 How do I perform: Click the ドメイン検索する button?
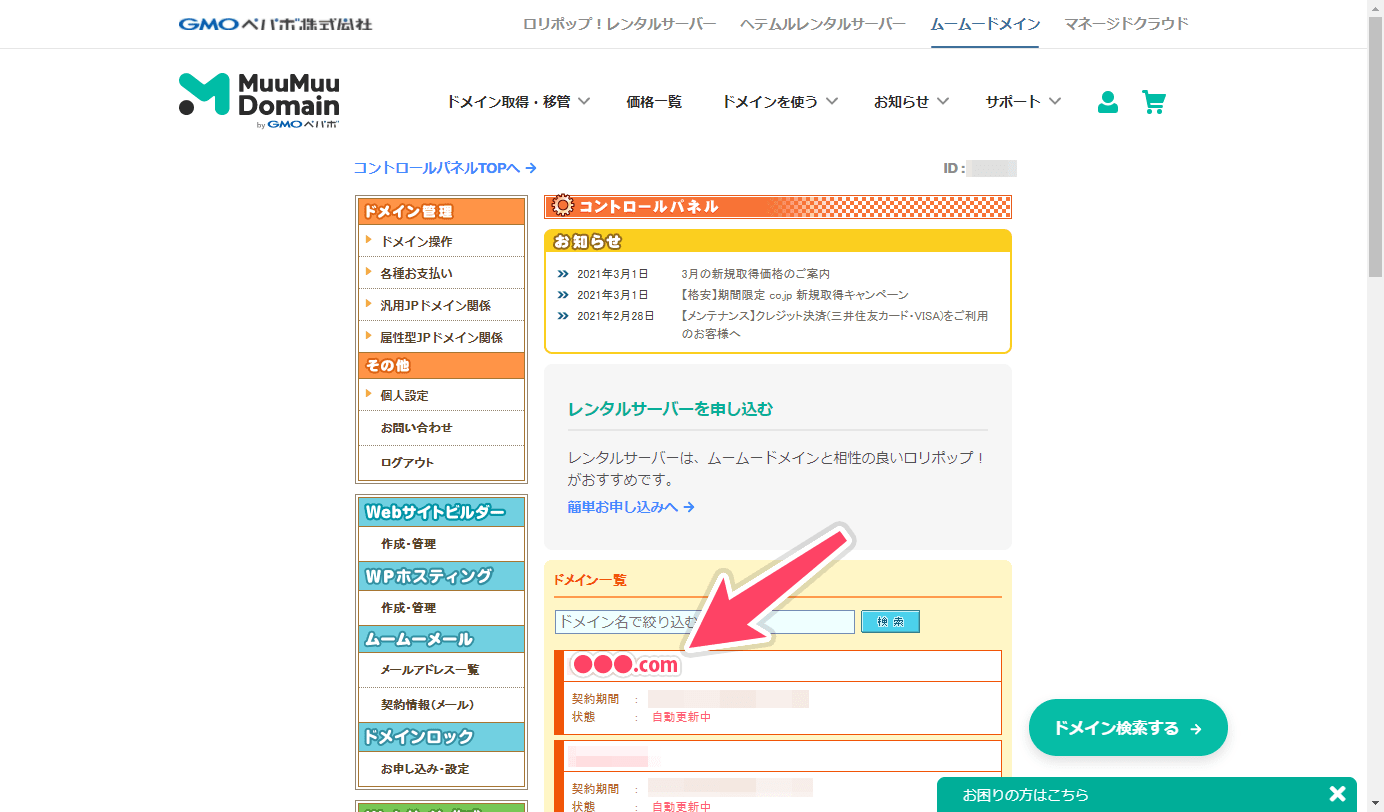pos(1128,728)
